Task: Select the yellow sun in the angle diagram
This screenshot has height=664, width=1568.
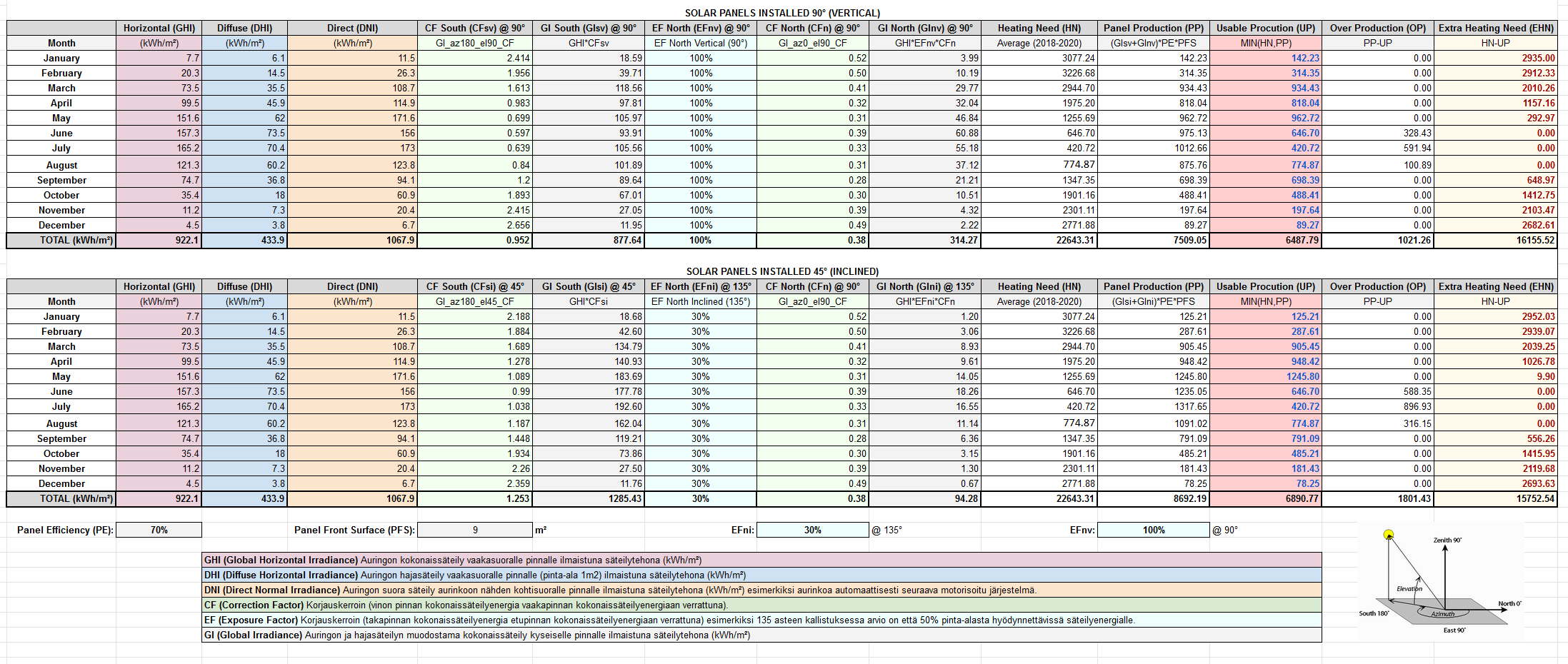Action: coord(1388,534)
